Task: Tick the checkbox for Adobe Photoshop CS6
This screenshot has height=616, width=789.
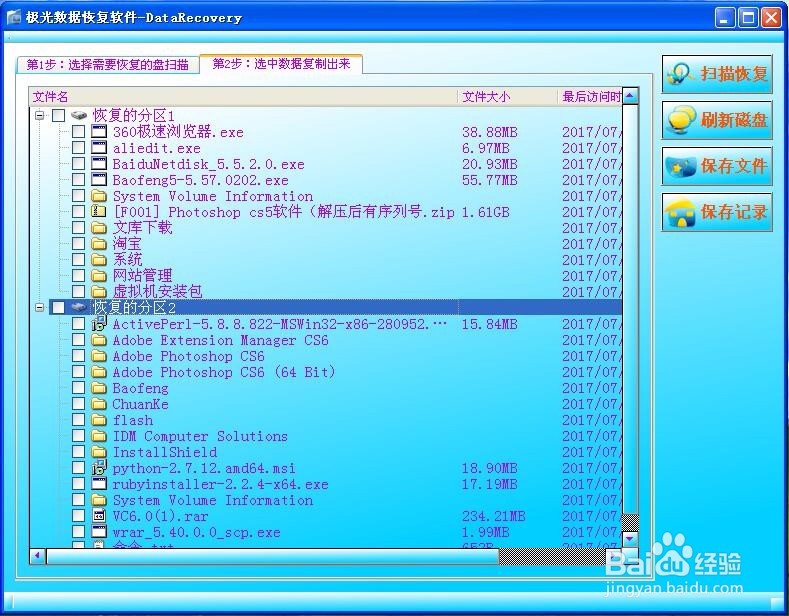Action: (x=78, y=356)
